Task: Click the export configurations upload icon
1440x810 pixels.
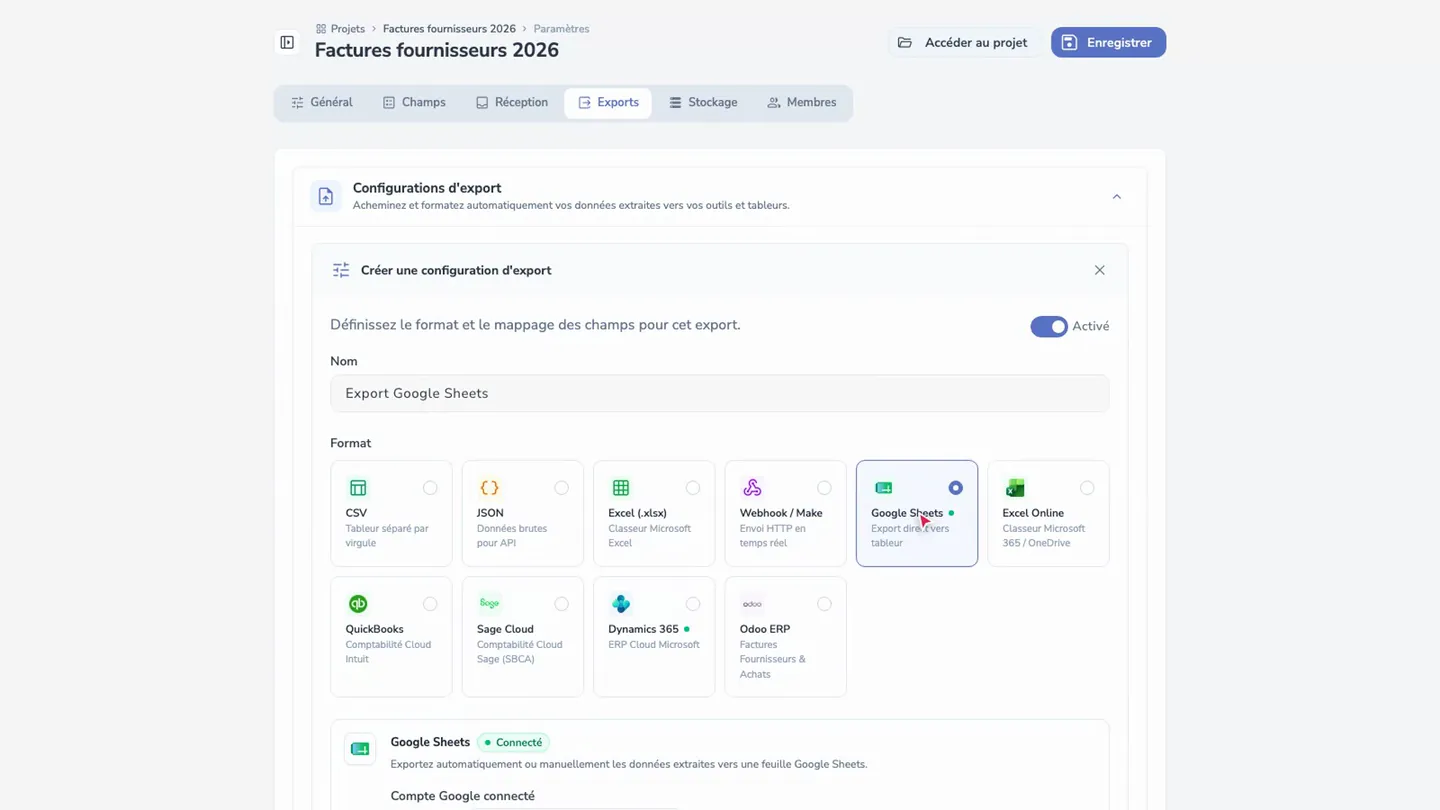Action: pos(326,197)
